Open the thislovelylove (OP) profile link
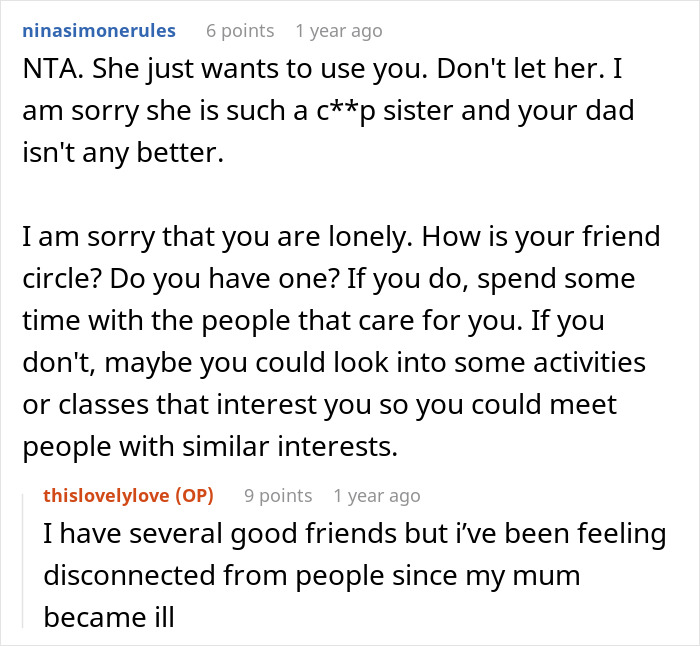Viewport: 700px width, 646px height. click(129, 496)
